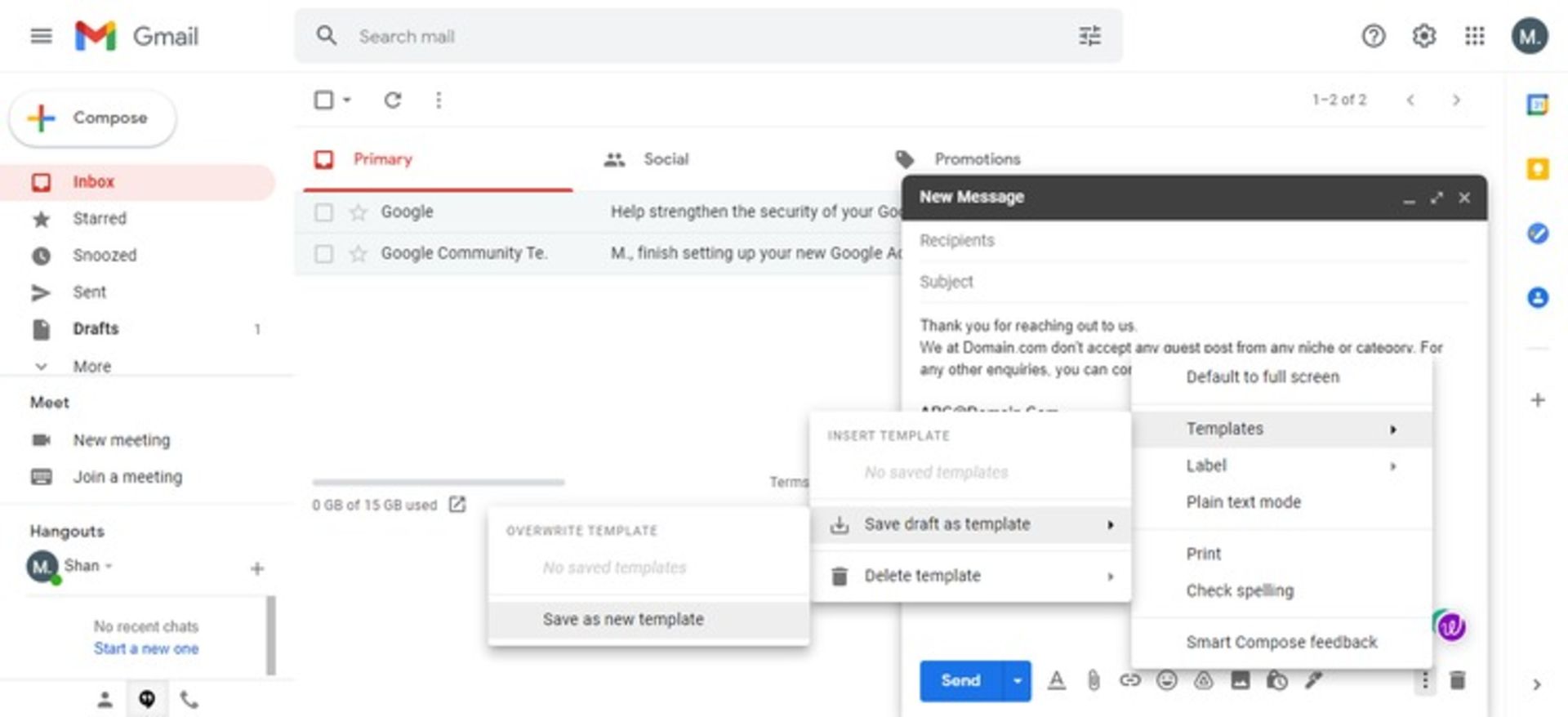Open the emoji picker in compose toolbar

pyautogui.click(x=1167, y=680)
